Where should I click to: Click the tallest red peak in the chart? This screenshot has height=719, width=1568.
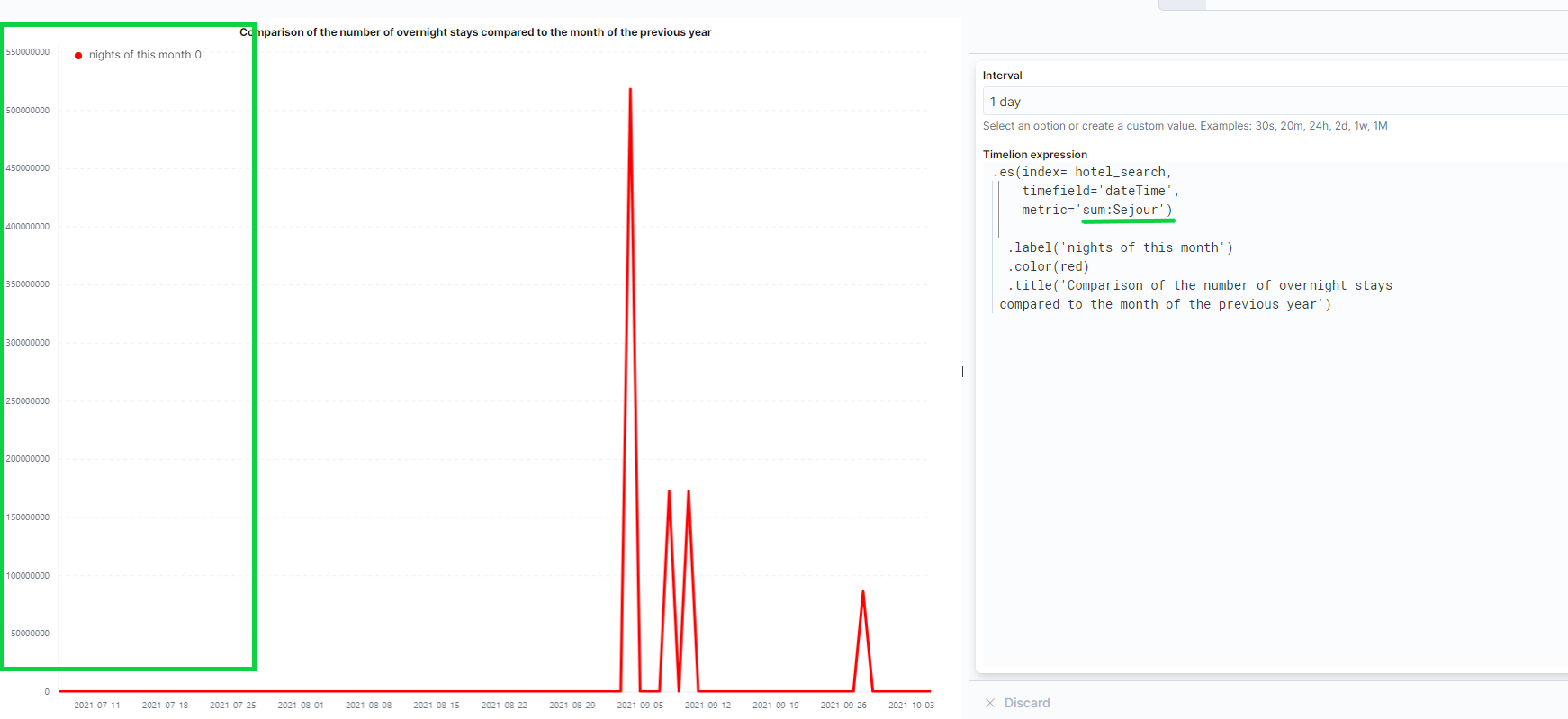[630, 90]
